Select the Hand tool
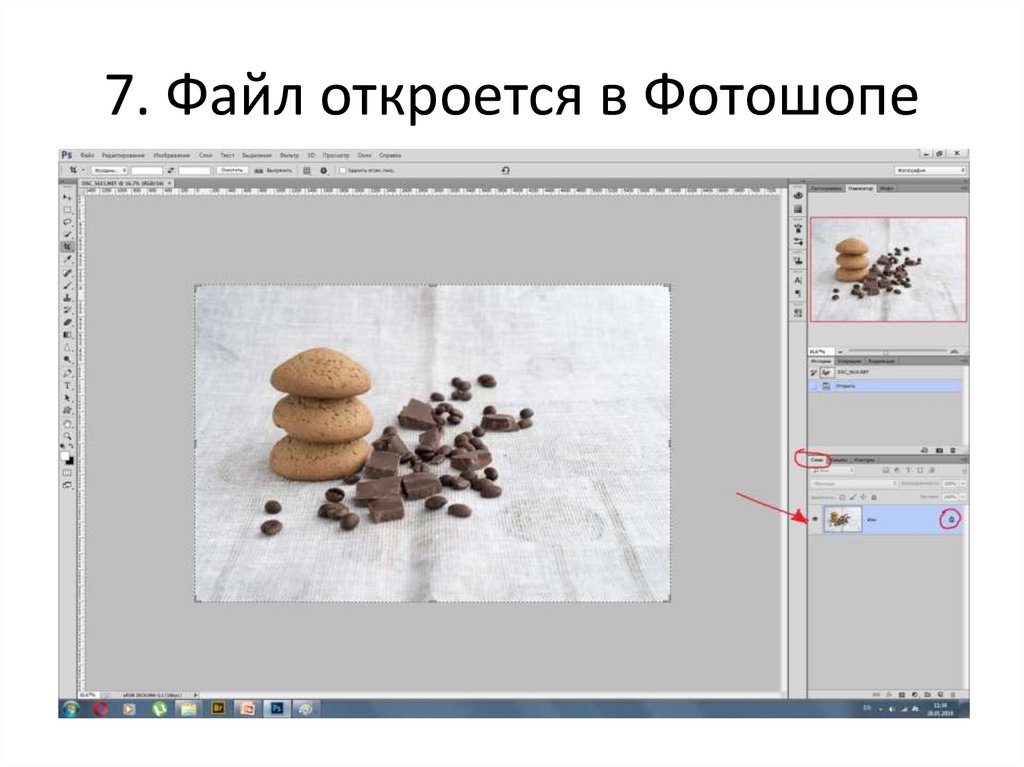 point(67,423)
